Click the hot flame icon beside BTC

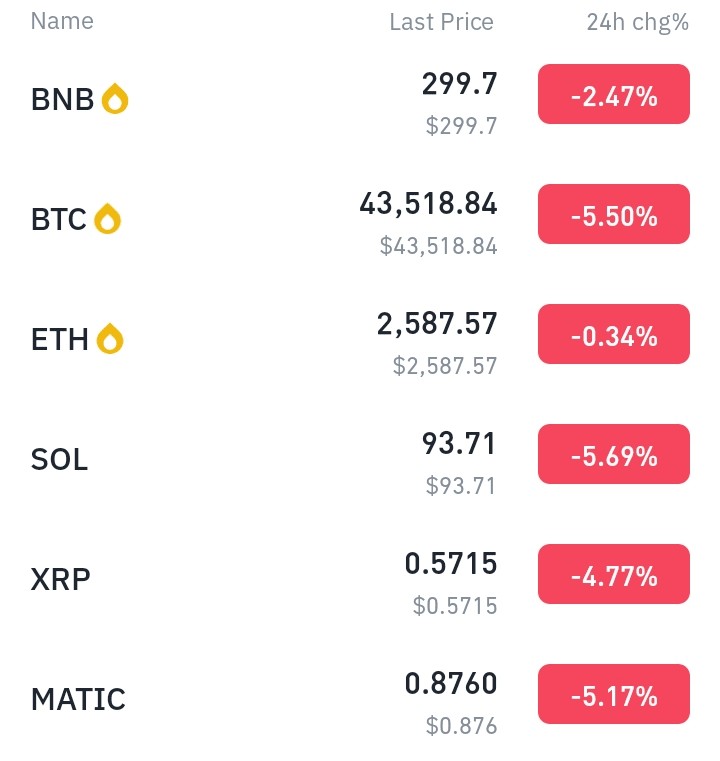[107, 219]
